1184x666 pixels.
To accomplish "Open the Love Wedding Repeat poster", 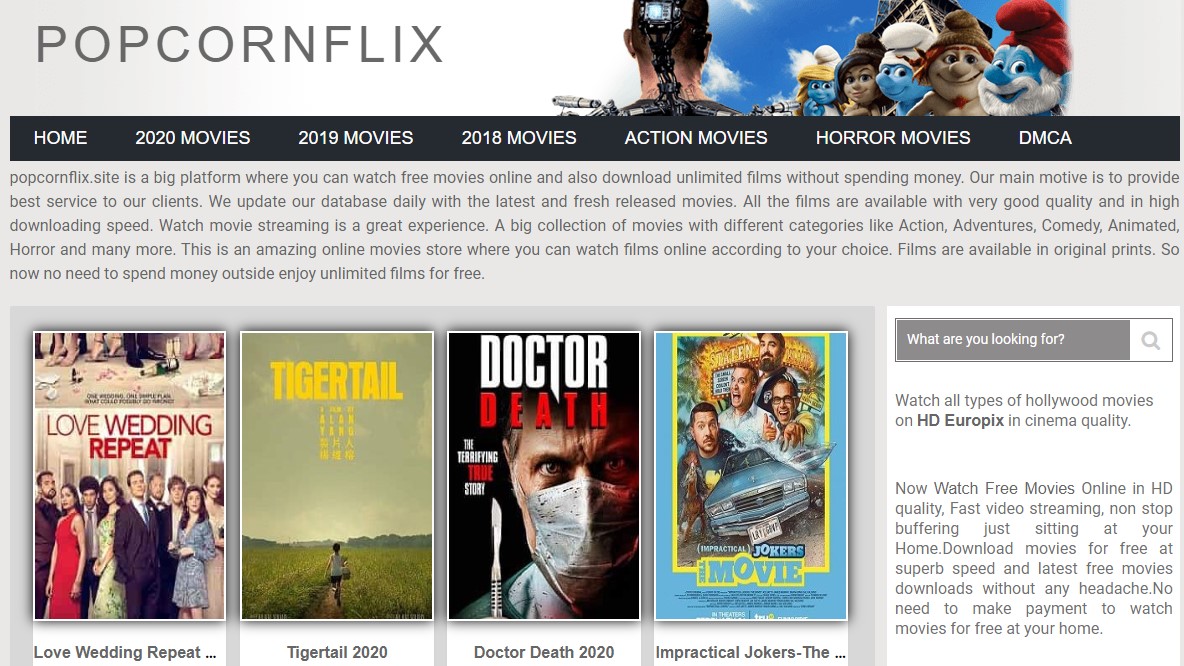I will pyautogui.click(x=129, y=476).
